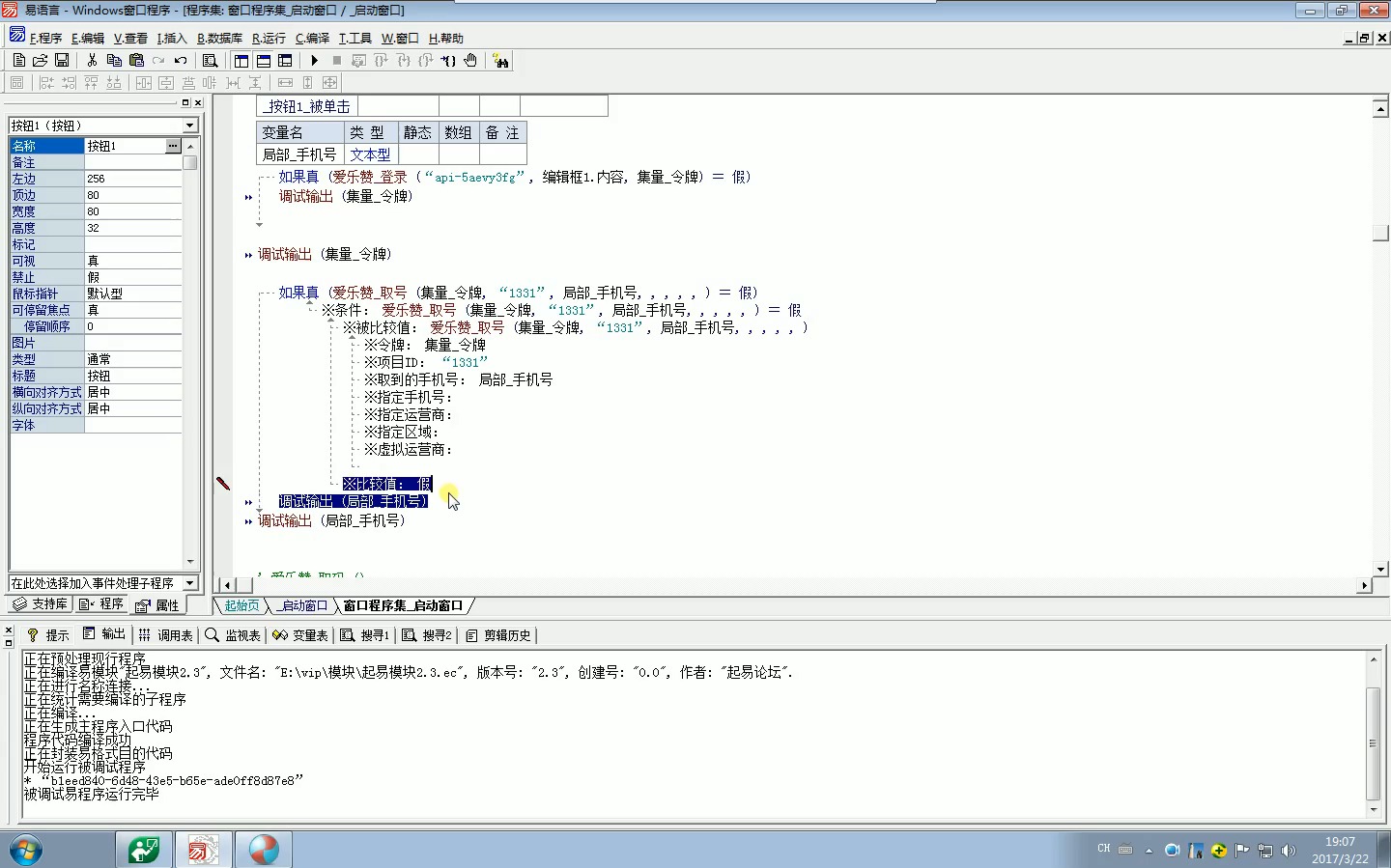This screenshot has height=868, width=1391.
Task: Save the program with the floppy disk icon
Action: tap(61, 60)
